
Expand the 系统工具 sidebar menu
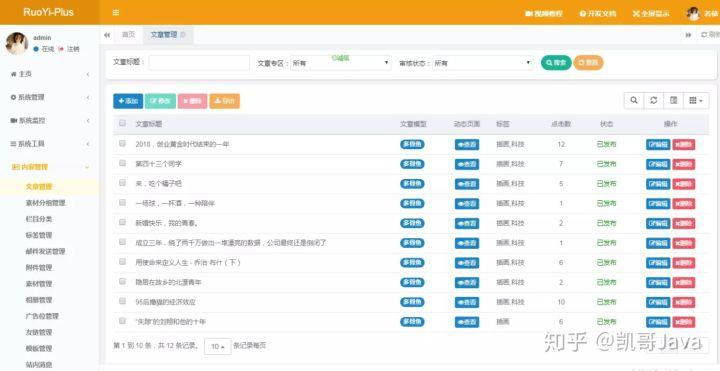[50, 144]
